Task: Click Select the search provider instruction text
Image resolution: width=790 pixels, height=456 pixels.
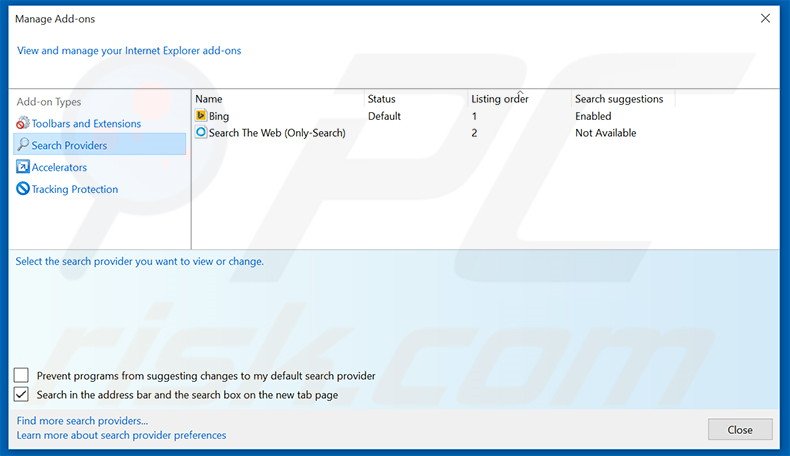Action: pyautogui.click(x=140, y=261)
